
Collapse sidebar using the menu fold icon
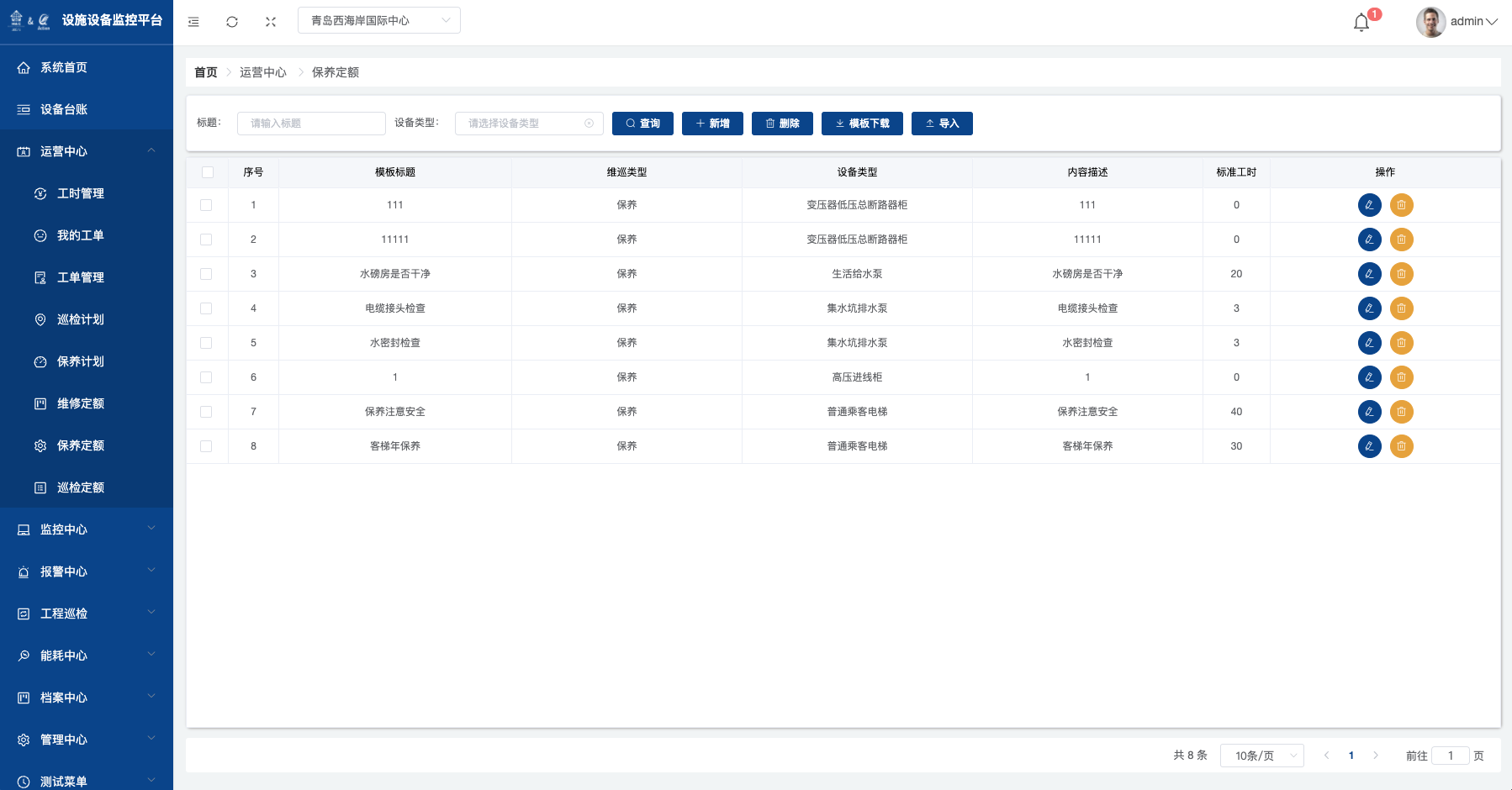(193, 22)
